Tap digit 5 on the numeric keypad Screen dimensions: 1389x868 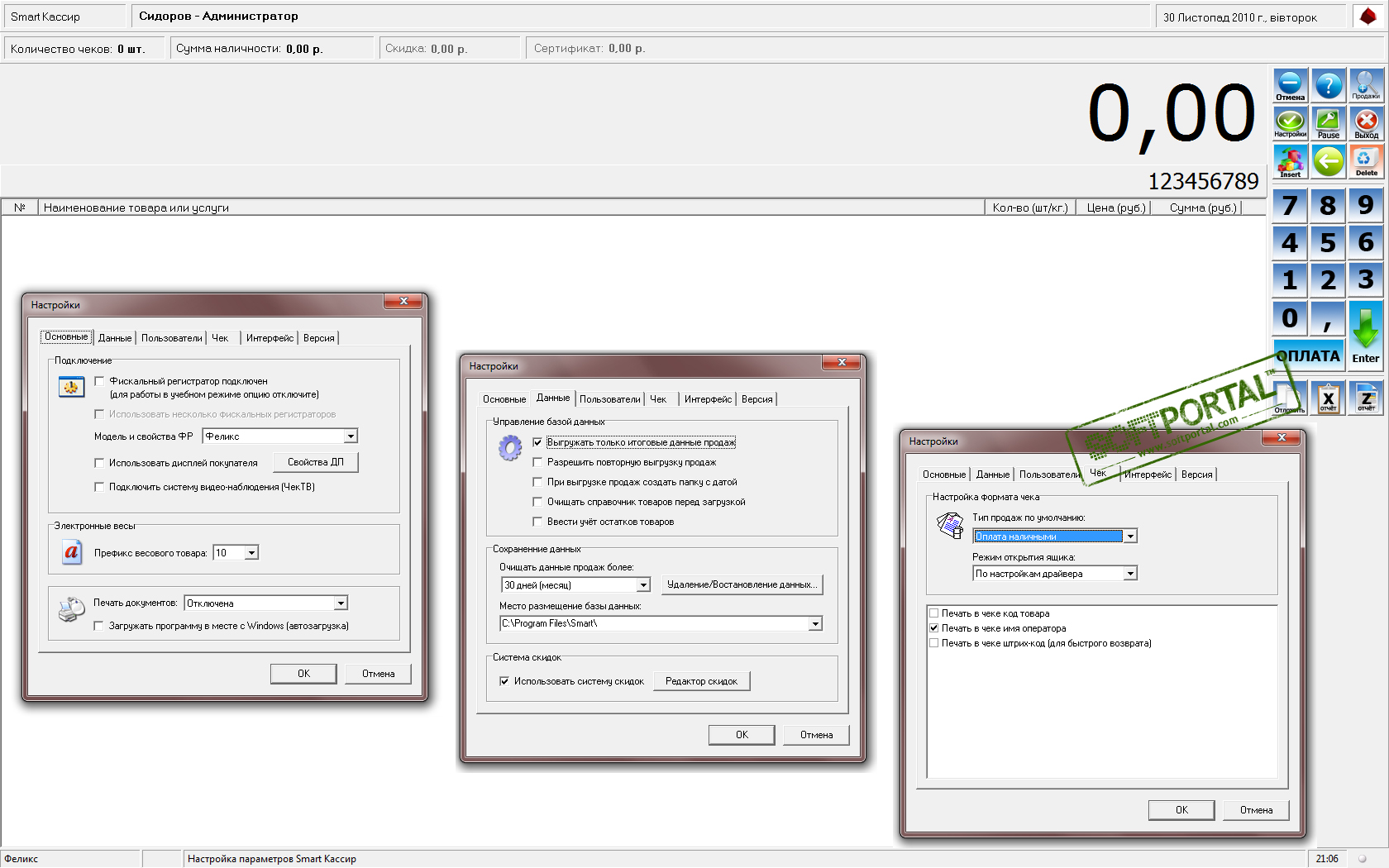[x=1328, y=243]
